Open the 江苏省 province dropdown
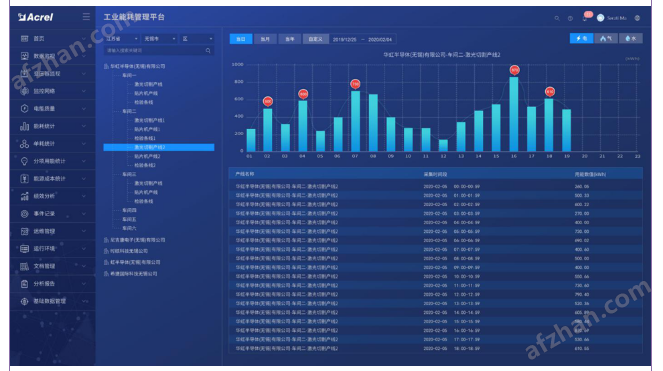This screenshot has height=371, width=663. (x=122, y=38)
